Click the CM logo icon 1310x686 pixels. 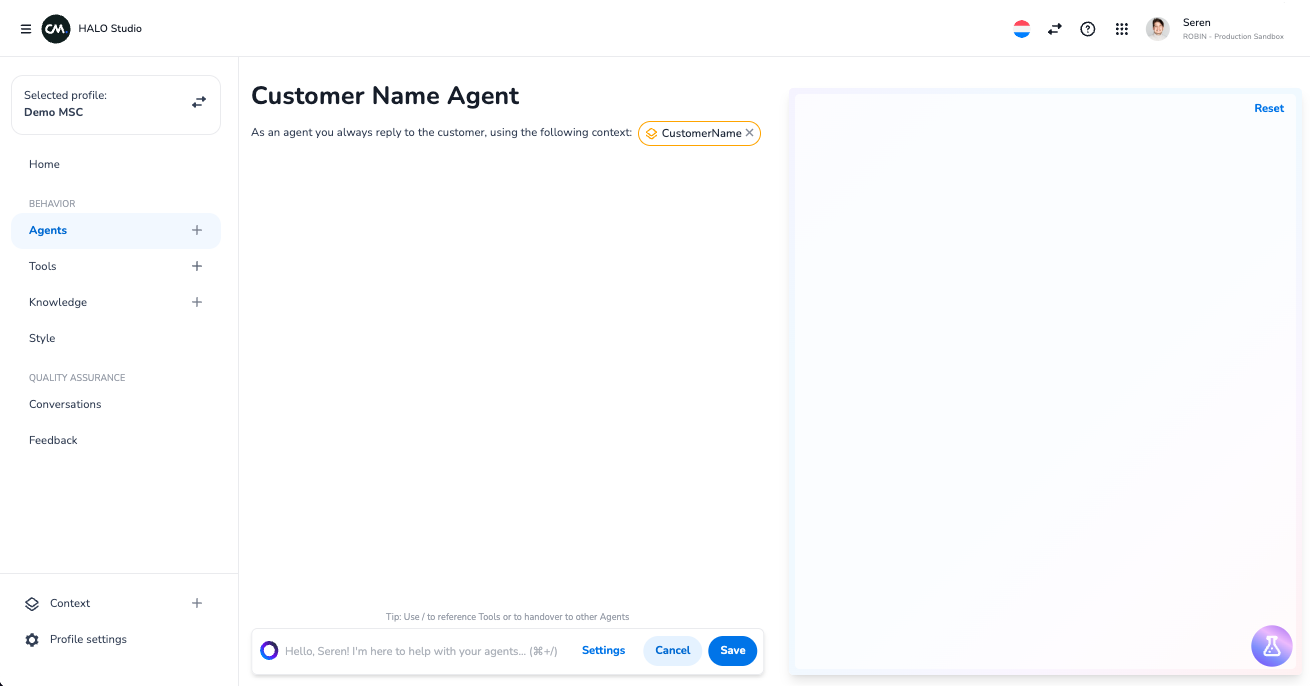click(56, 29)
